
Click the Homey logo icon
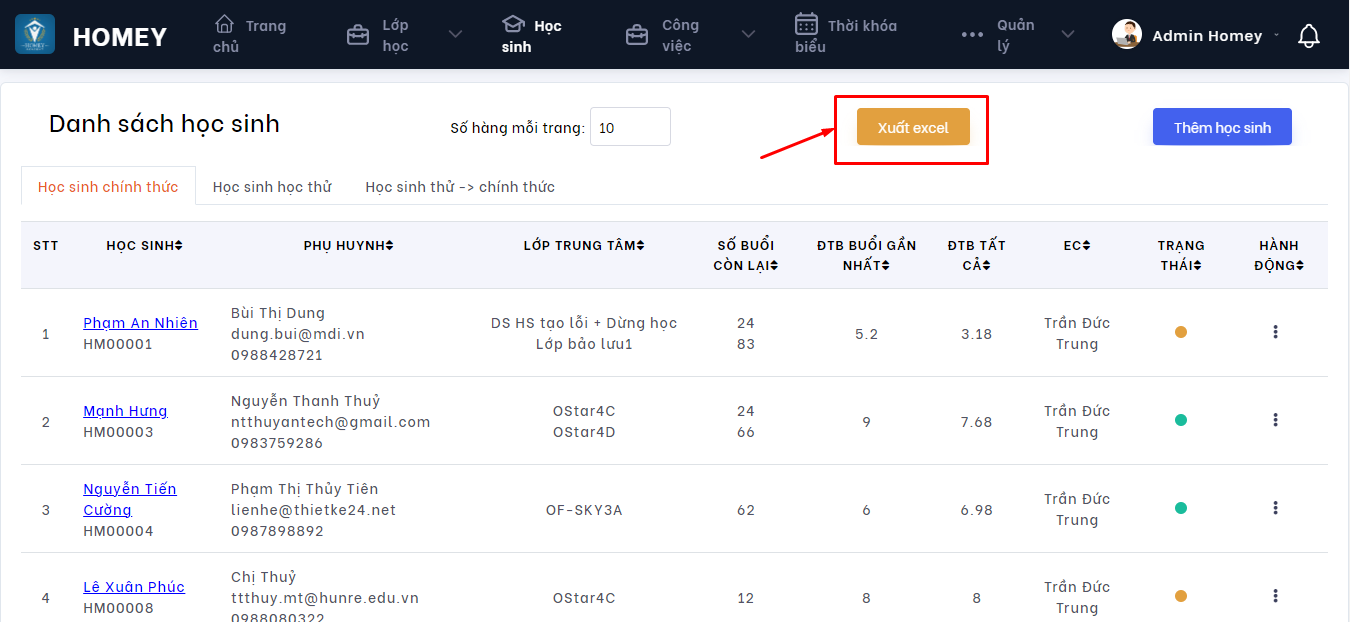35,35
